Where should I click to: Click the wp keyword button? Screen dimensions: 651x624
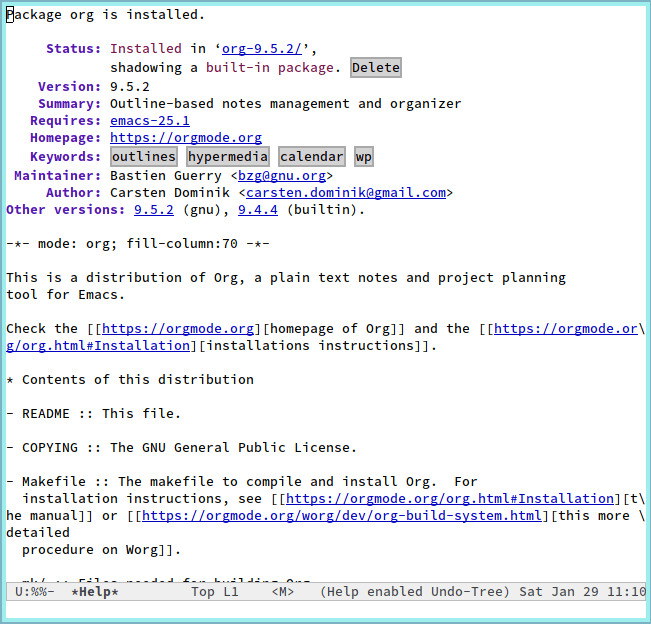[x=364, y=157]
